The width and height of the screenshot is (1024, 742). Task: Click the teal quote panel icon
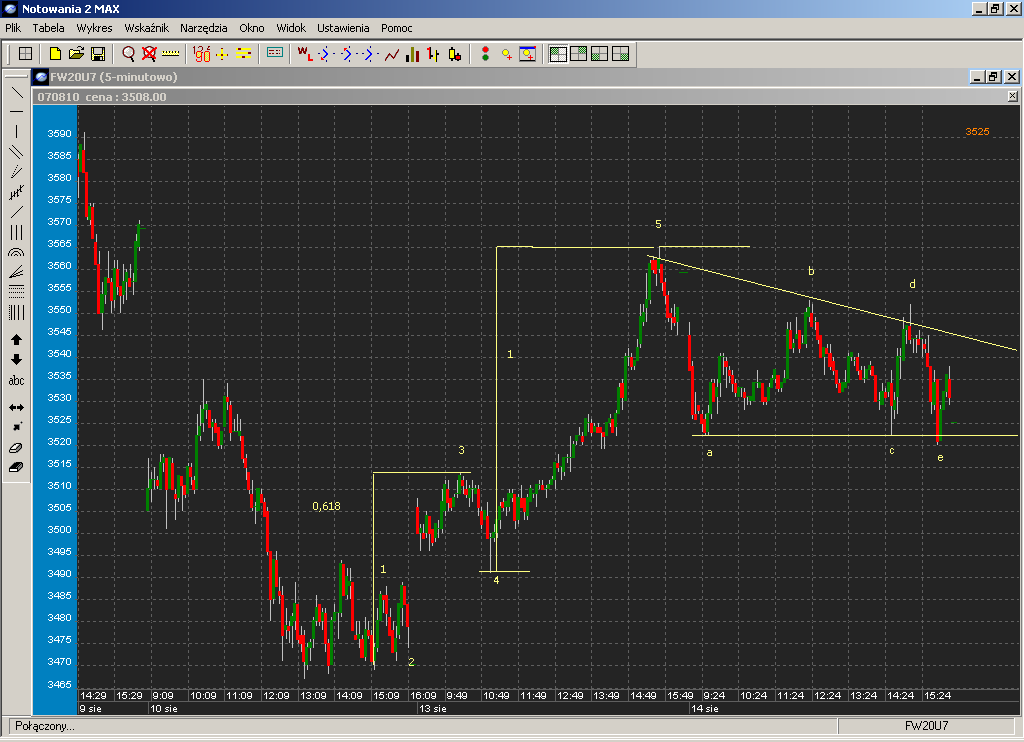pos(275,54)
